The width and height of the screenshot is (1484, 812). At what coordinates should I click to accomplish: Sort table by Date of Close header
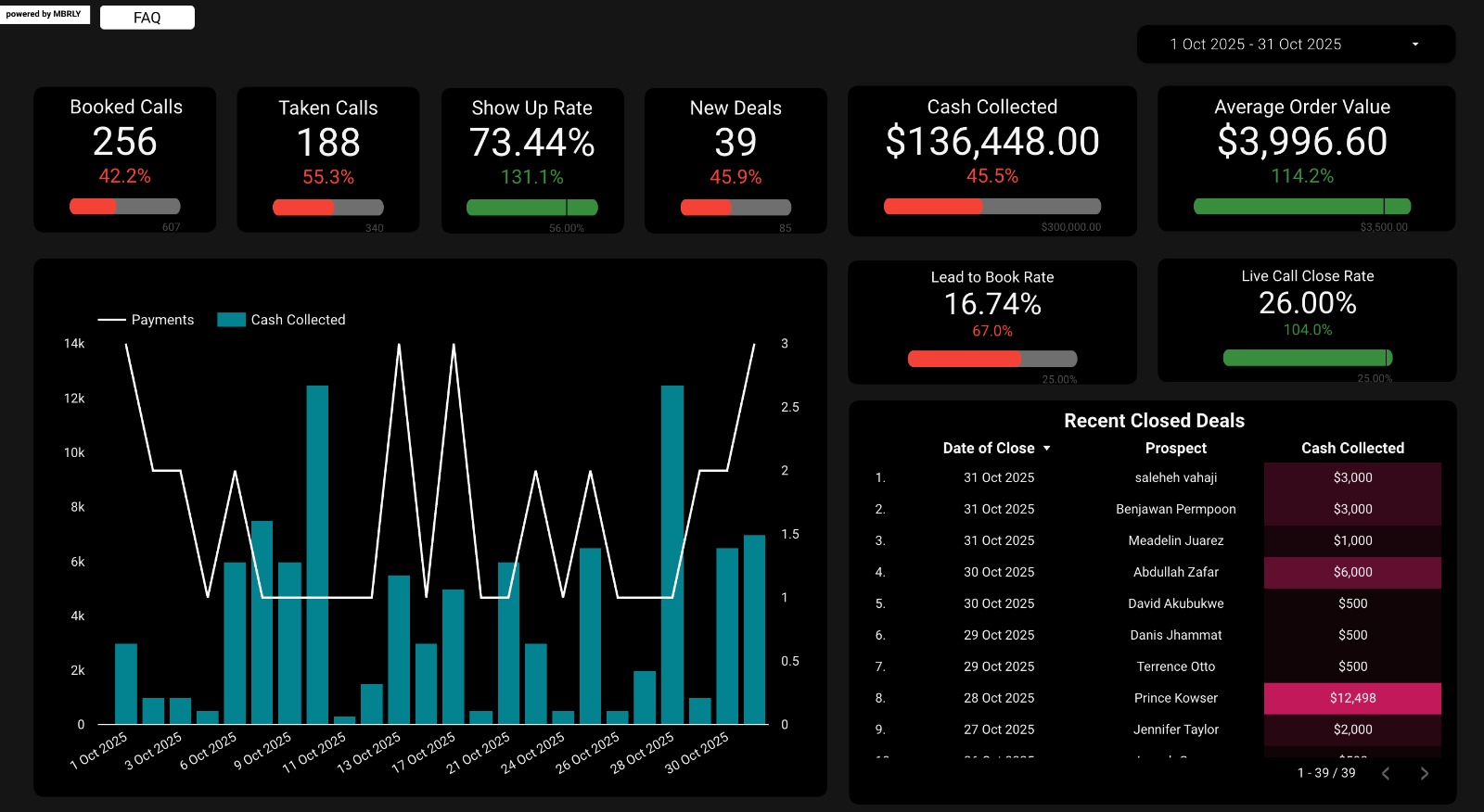tap(989, 448)
